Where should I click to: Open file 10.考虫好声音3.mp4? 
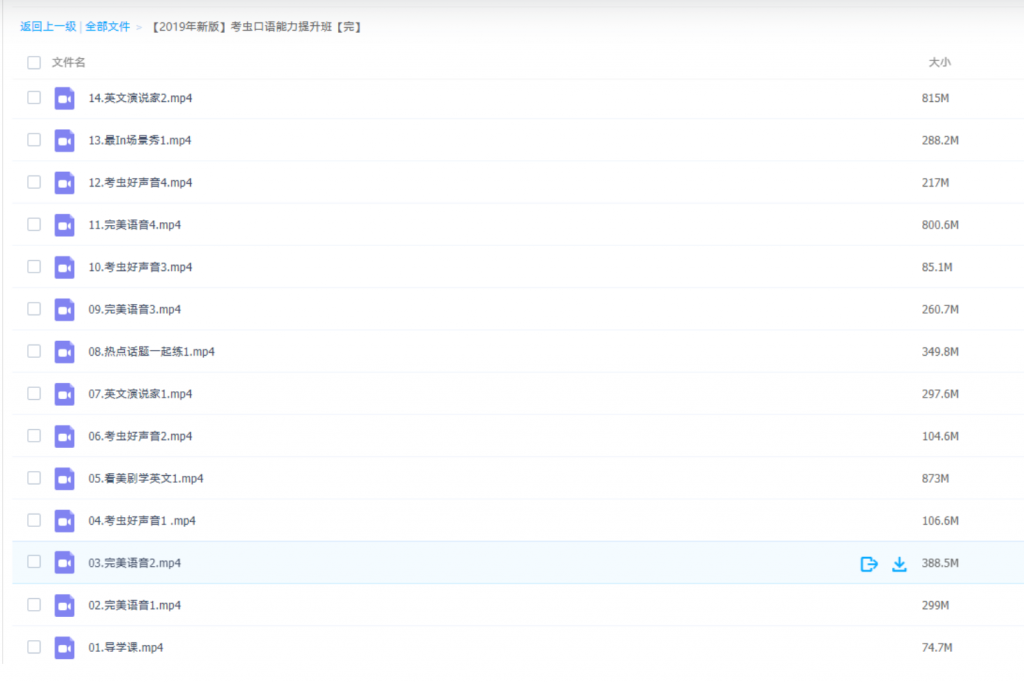pyautogui.click(x=140, y=267)
